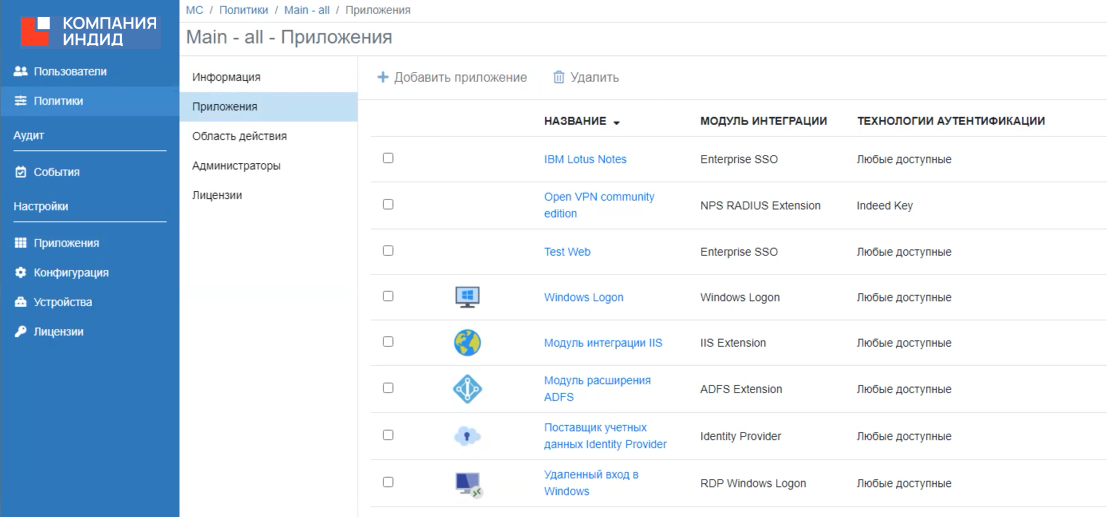Image resolution: width=1107 pixels, height=517 pixels.
Task: Click the trash icon next to Удалить
Action: [x=559, y=77]
